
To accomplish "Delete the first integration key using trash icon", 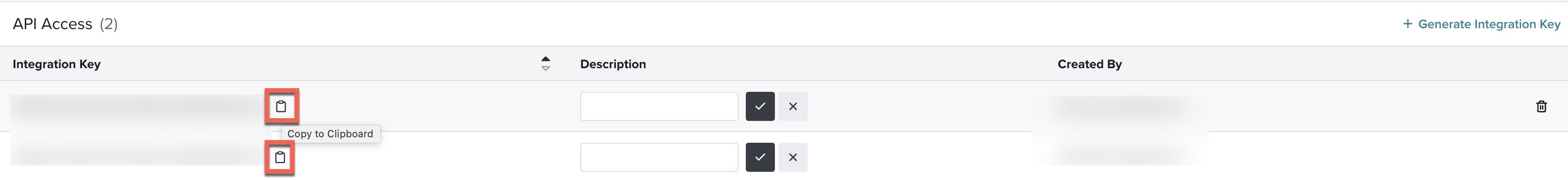I will point(1541,106).
